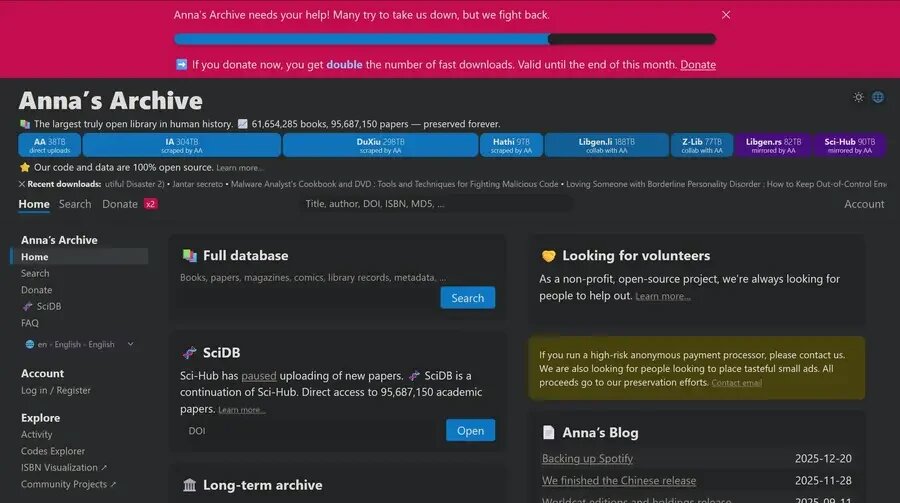The width and height of the screenshot is (900, 503).
Task: Click the document icon beside Anna's Blog
Action: pyautogui.click(x=549, y=432)
